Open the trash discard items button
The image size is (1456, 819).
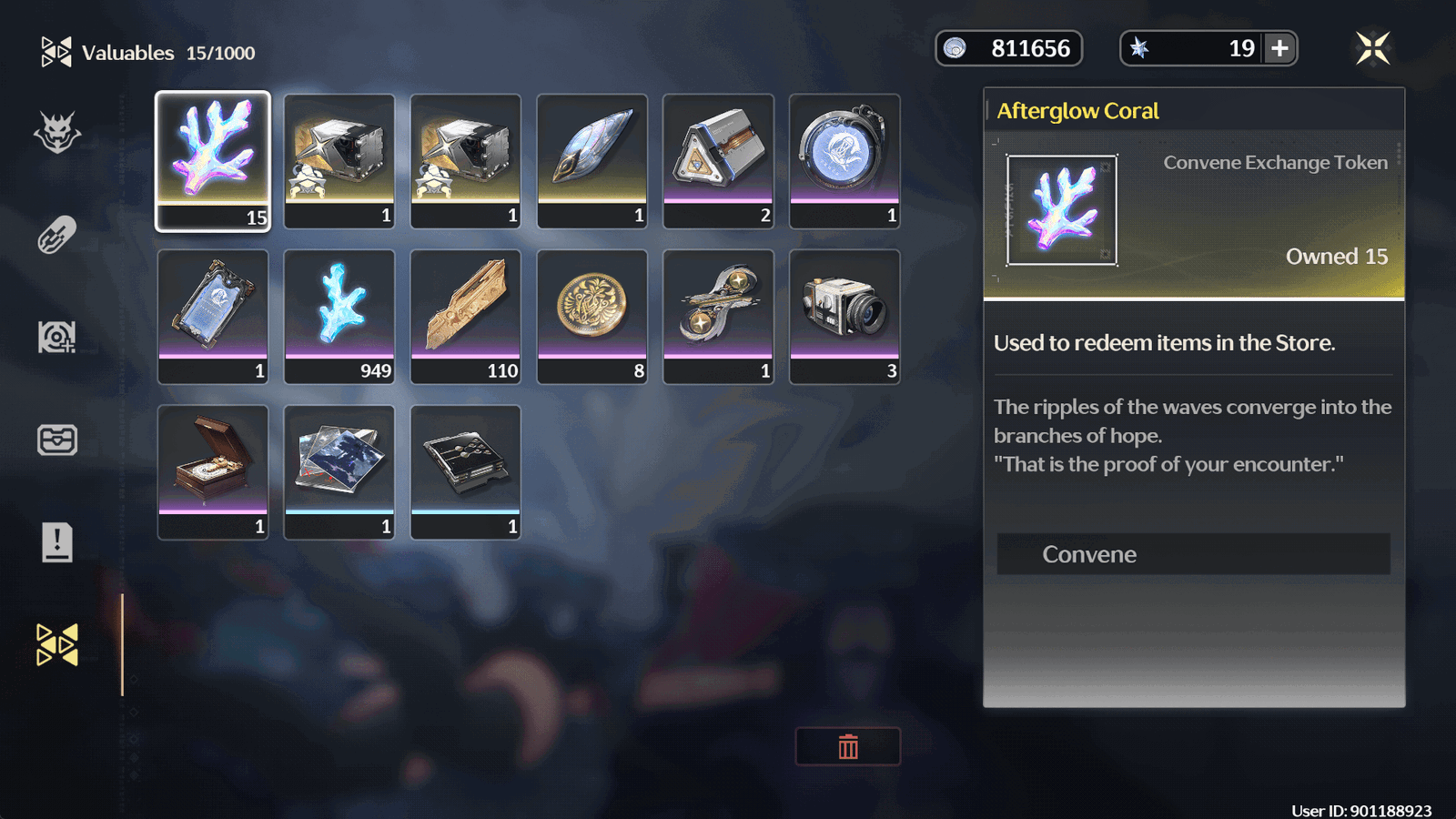point(848,747)
